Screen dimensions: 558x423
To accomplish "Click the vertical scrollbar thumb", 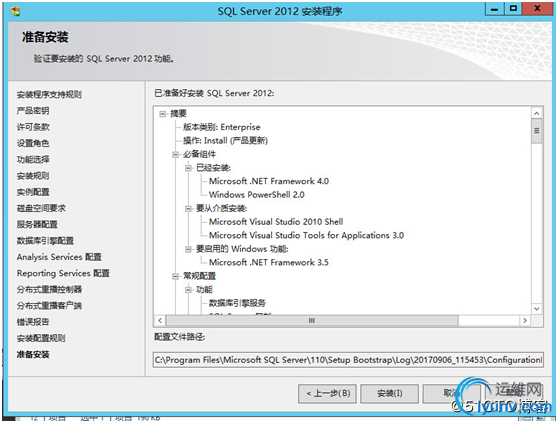I will pyautogui.click(x=537, y=131).
